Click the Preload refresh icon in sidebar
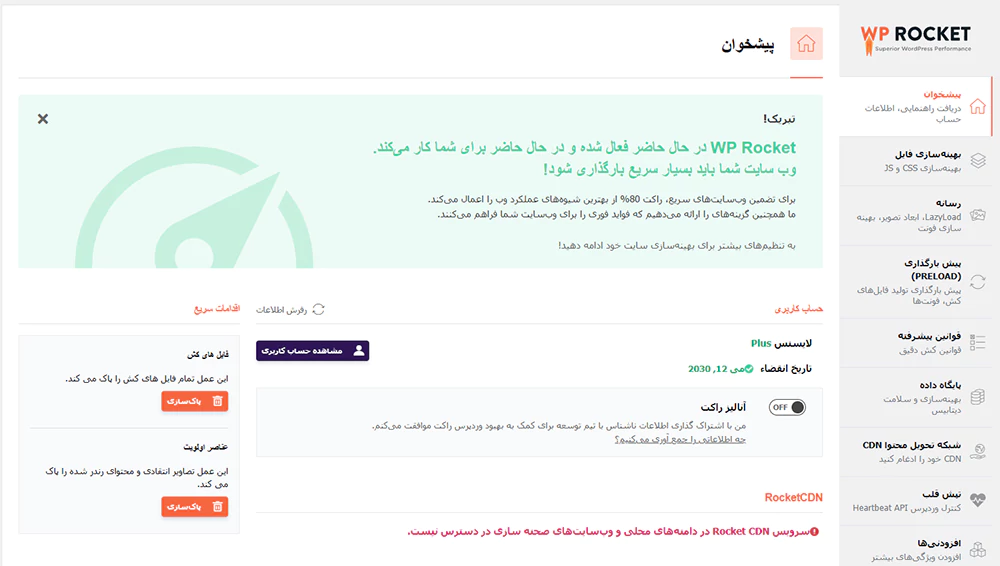Screen dimensions: 1000x566 coord(978,281)
